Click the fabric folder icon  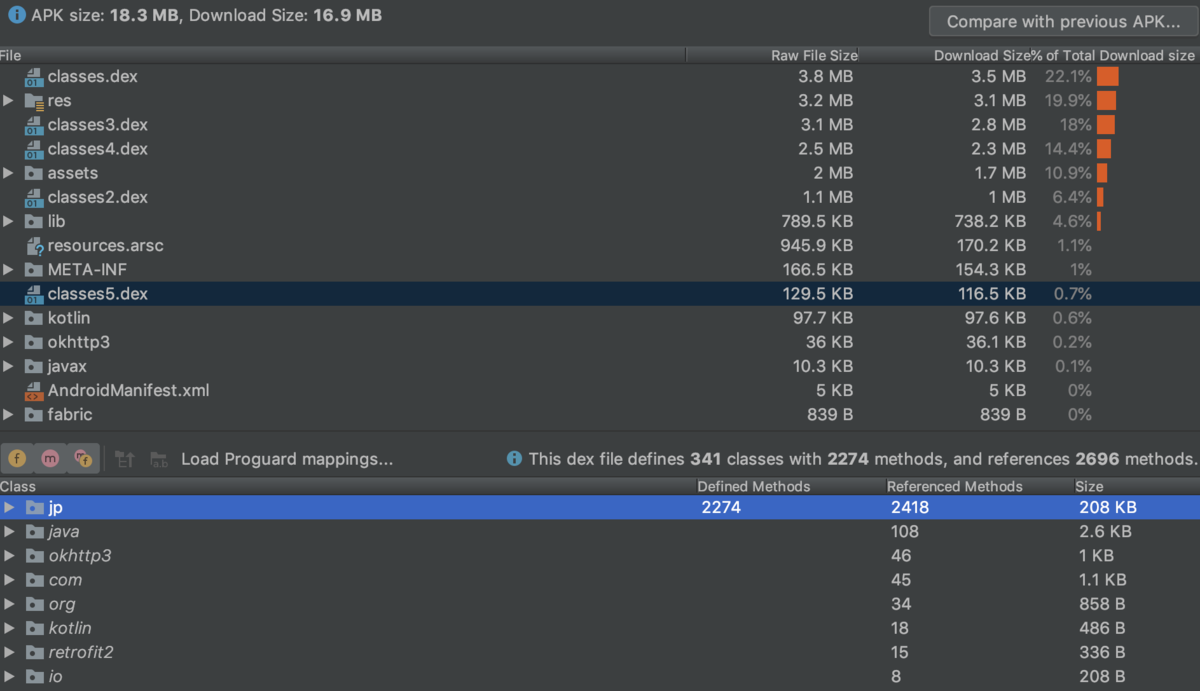tap(33, 414)
